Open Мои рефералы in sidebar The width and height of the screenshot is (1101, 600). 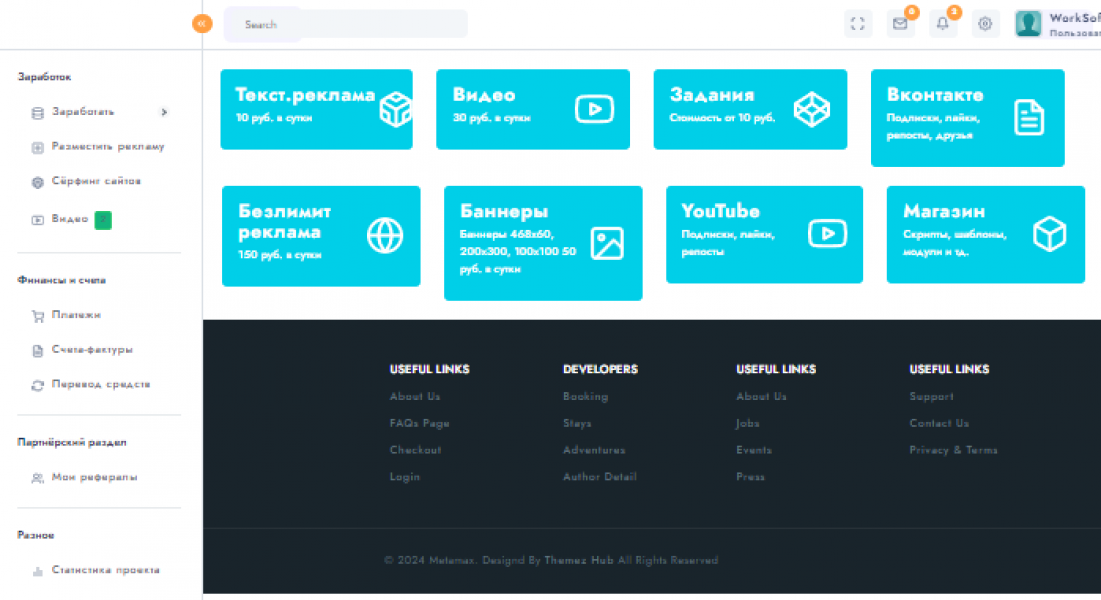[94, 478]
